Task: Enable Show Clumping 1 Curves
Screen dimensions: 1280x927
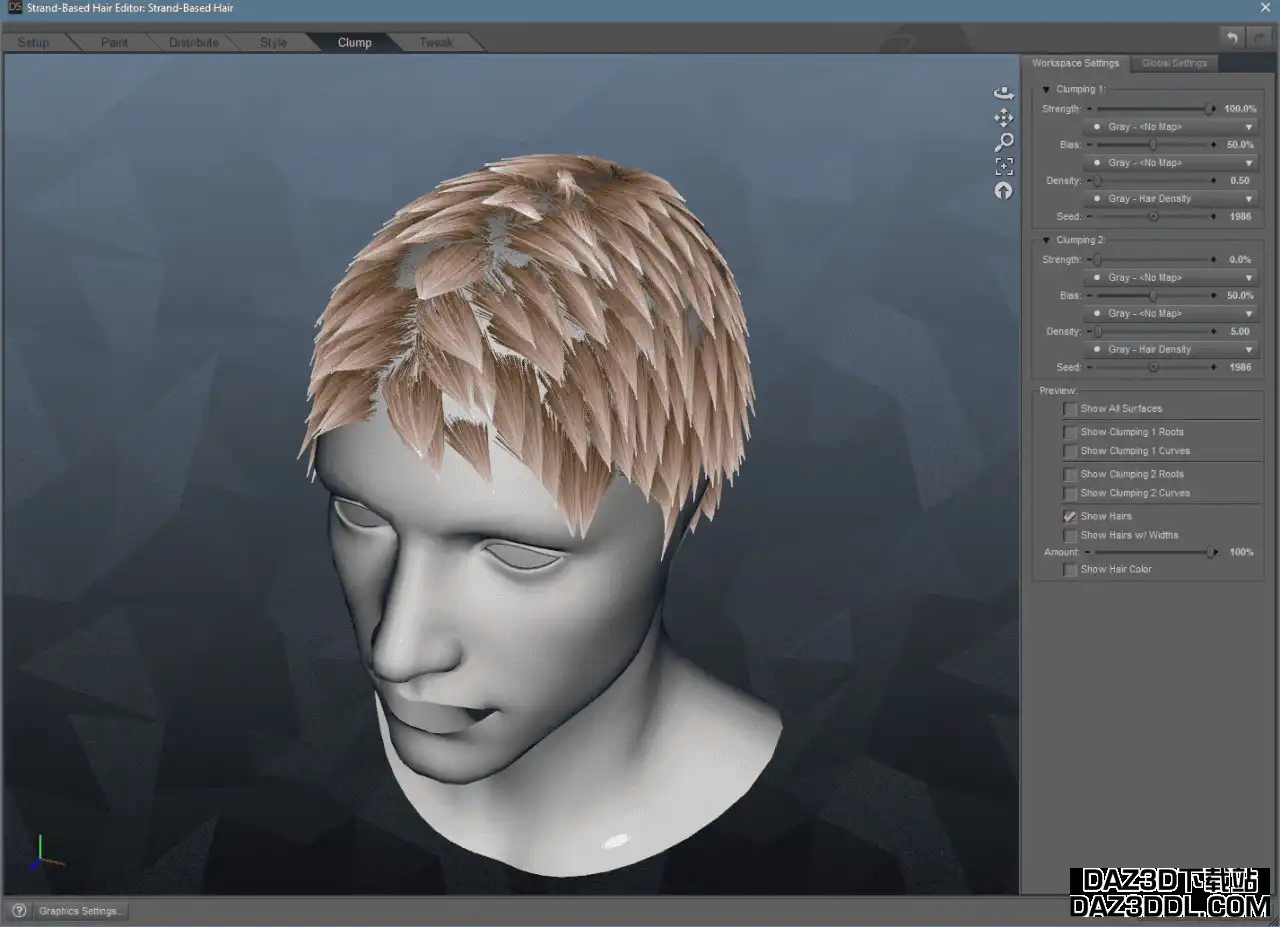Action: pyautogui.click(x=1070, y=451)
